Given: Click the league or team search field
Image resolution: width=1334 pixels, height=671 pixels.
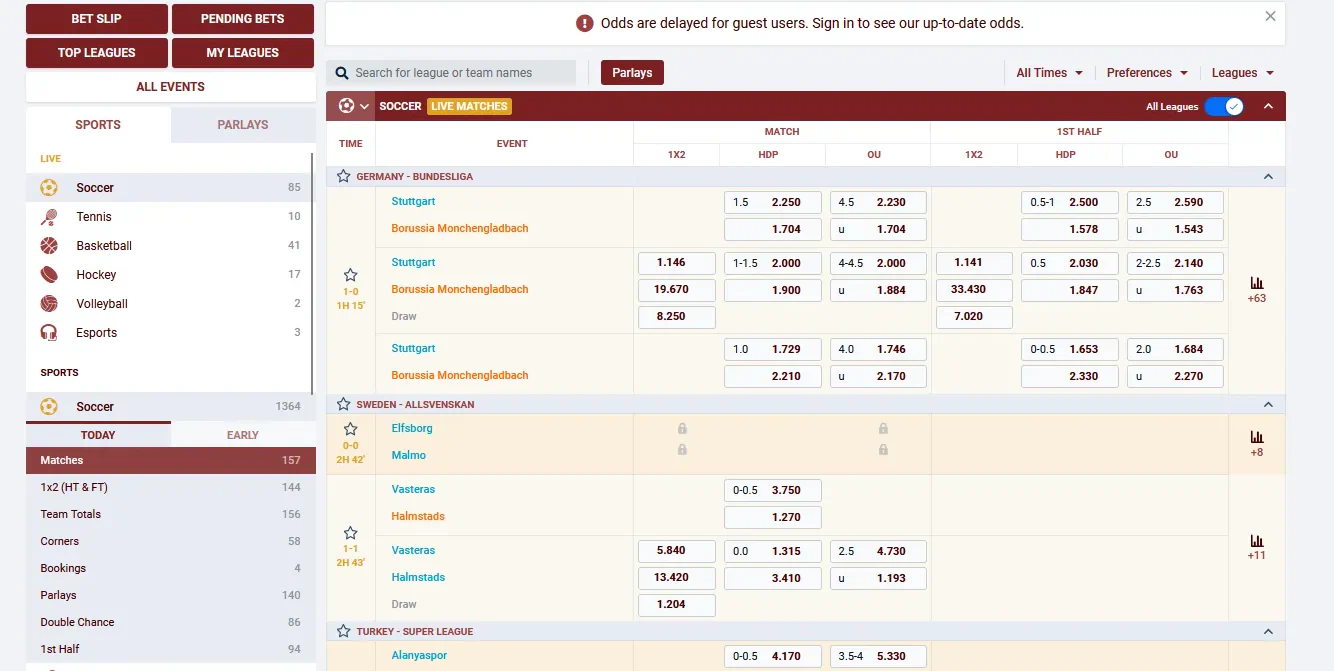Looking at the screenshot, I should [451, 73].
